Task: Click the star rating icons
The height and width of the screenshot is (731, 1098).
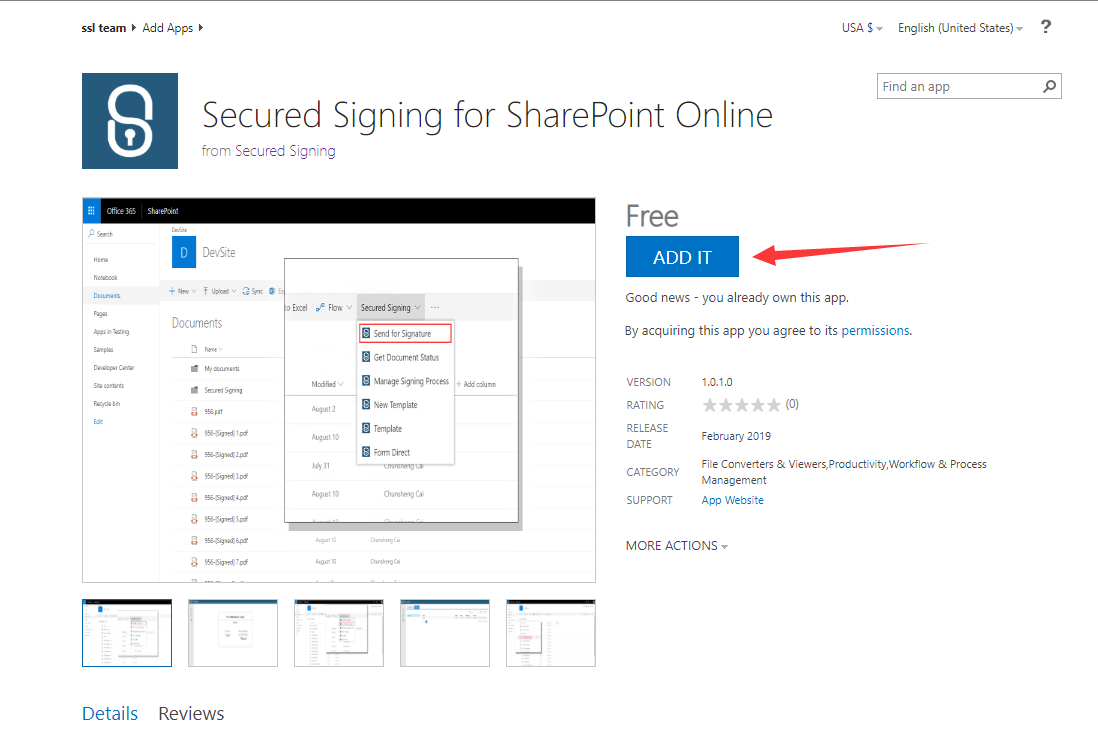Action: (741, 405)
